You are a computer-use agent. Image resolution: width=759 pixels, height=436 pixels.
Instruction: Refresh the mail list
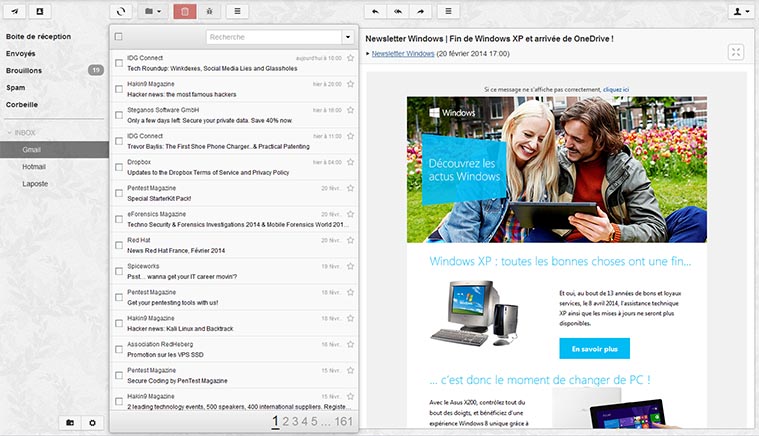120,11
